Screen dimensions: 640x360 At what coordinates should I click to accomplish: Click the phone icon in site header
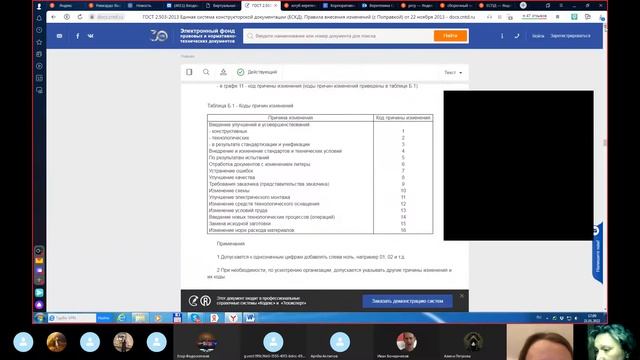click(x=517, y=36)
